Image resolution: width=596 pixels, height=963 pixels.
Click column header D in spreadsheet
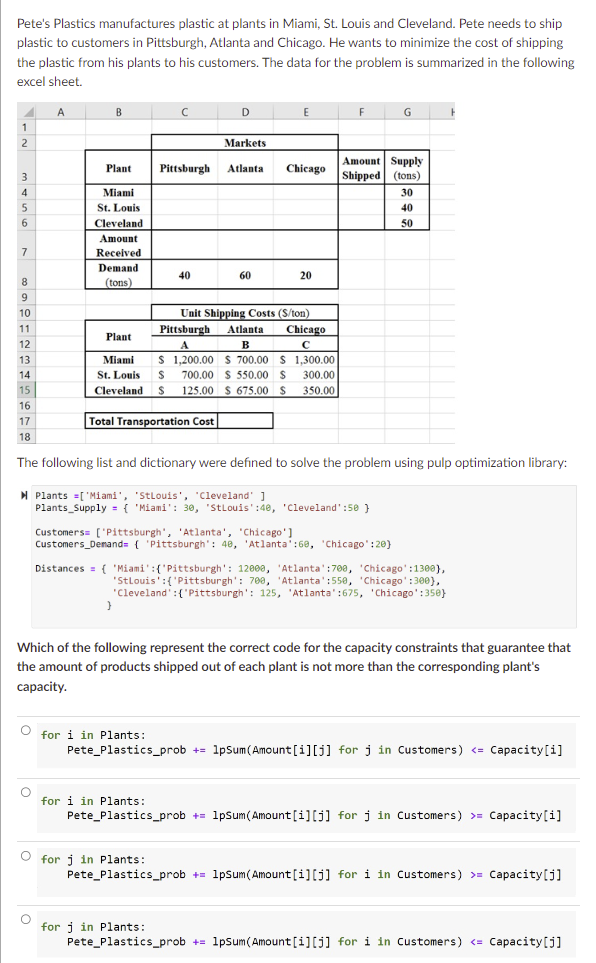[245, 112]
